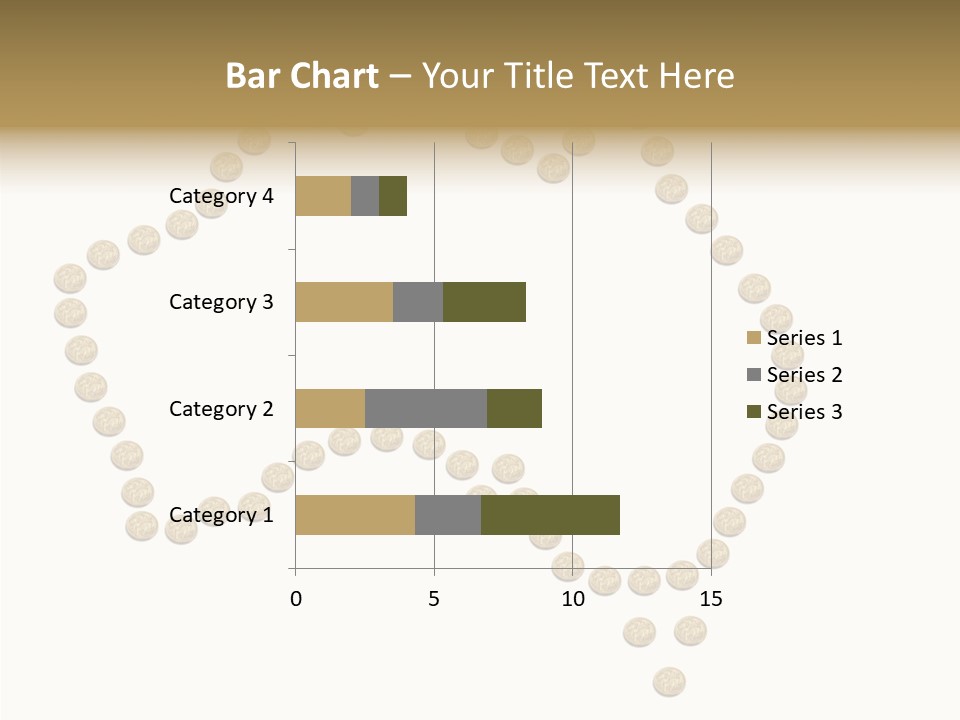Select the horizontal axis value 15
This screenshot has height=720, width=960.
tap(711, 600)
